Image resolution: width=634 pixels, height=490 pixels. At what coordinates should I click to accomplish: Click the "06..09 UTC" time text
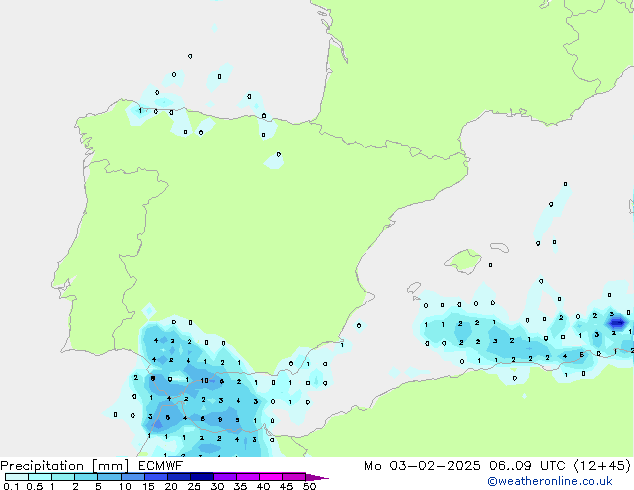click(527, 466)
